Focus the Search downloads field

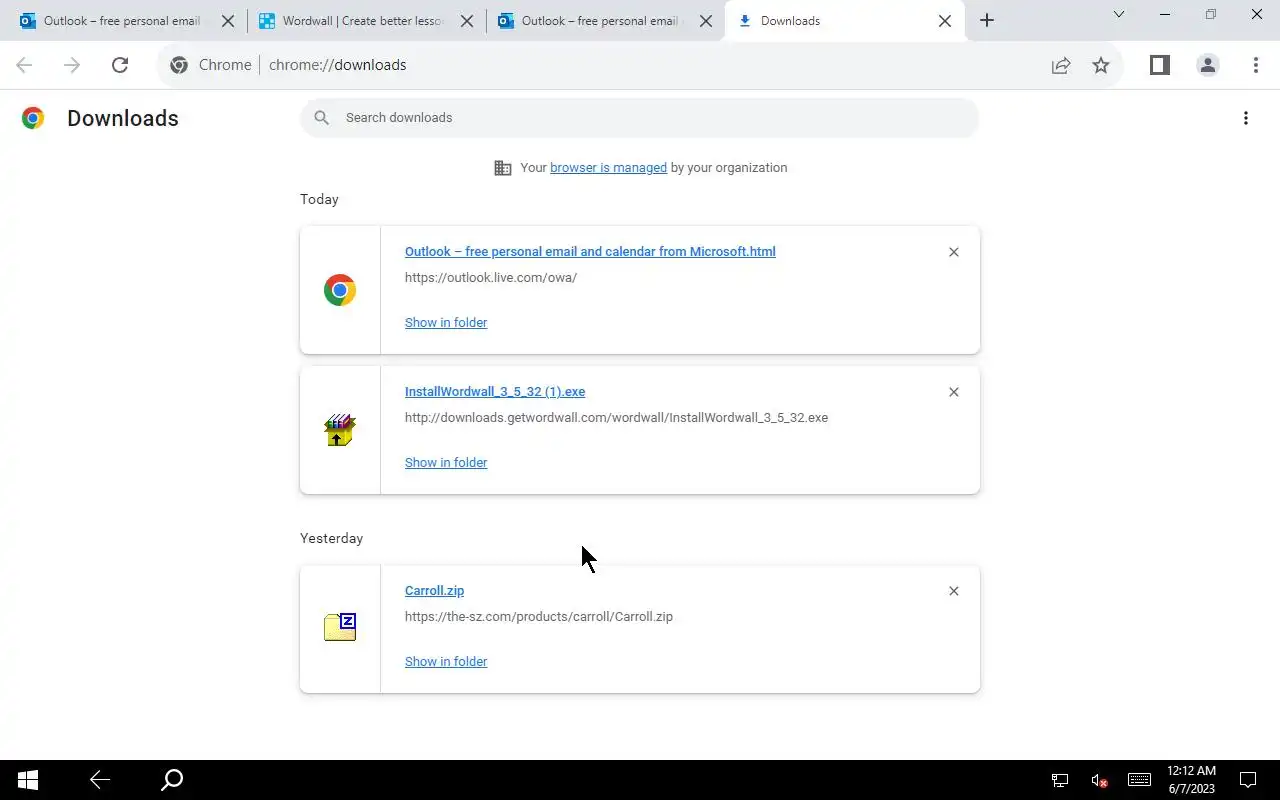[640, 118]
